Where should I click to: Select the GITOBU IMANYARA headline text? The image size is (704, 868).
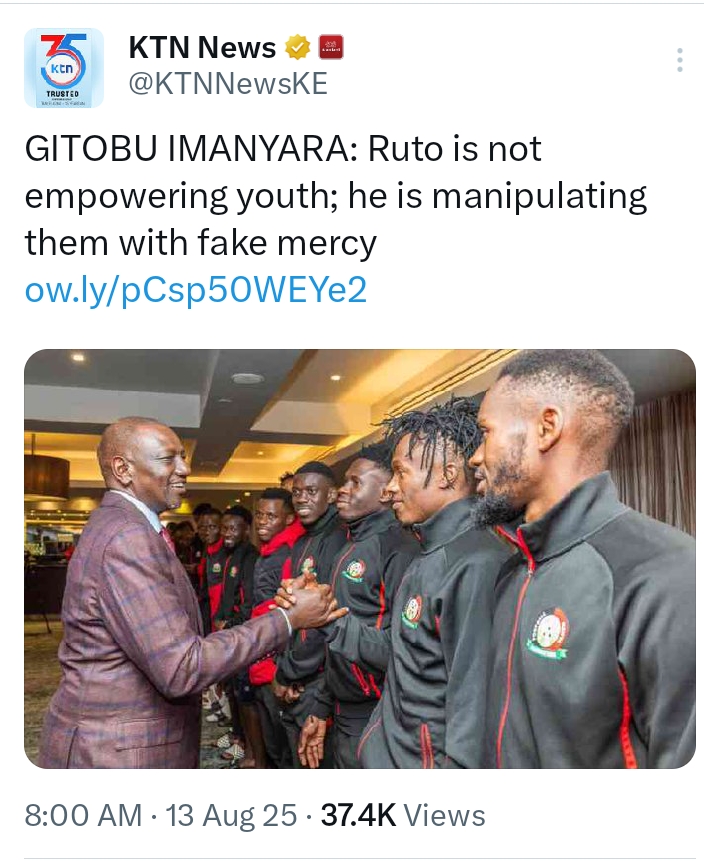point(190,149)
